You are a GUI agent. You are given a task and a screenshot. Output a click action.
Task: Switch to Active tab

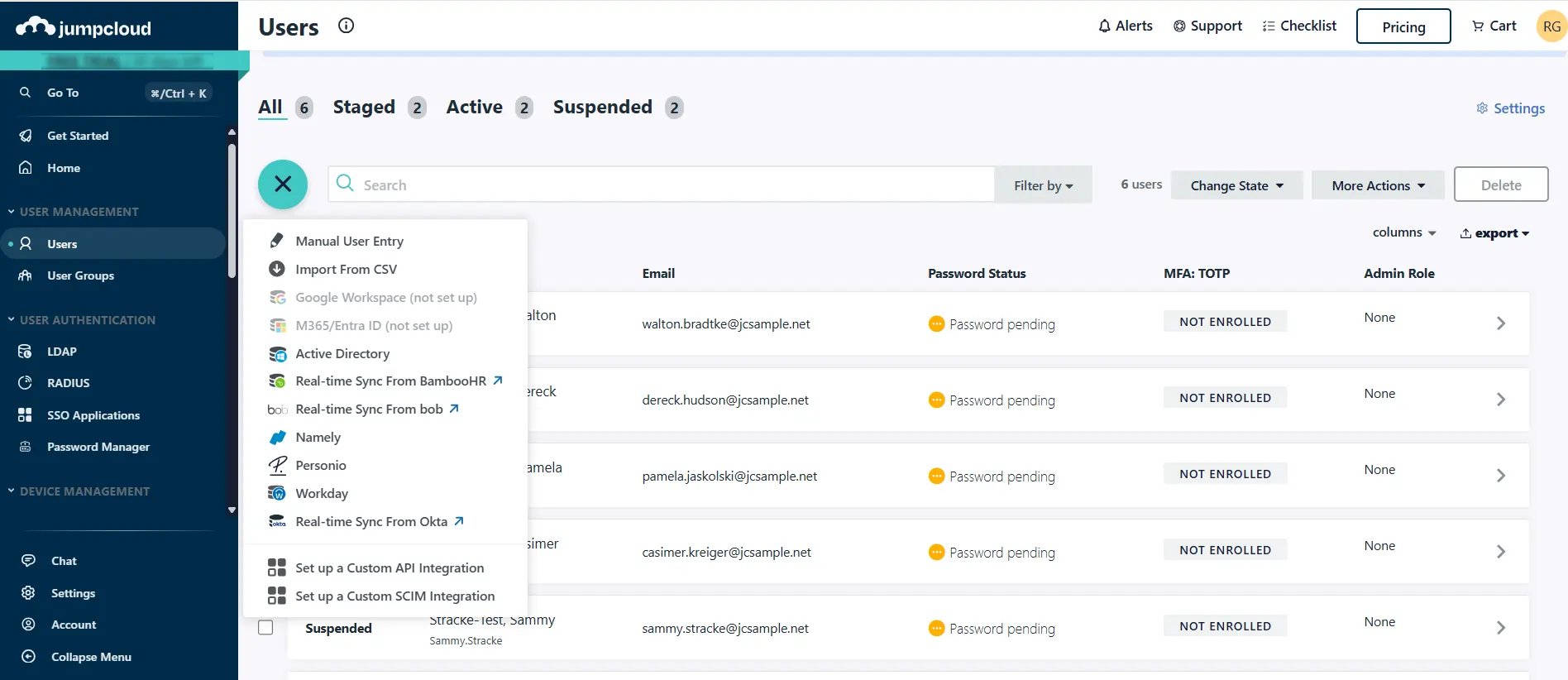[x=490, y=108]
